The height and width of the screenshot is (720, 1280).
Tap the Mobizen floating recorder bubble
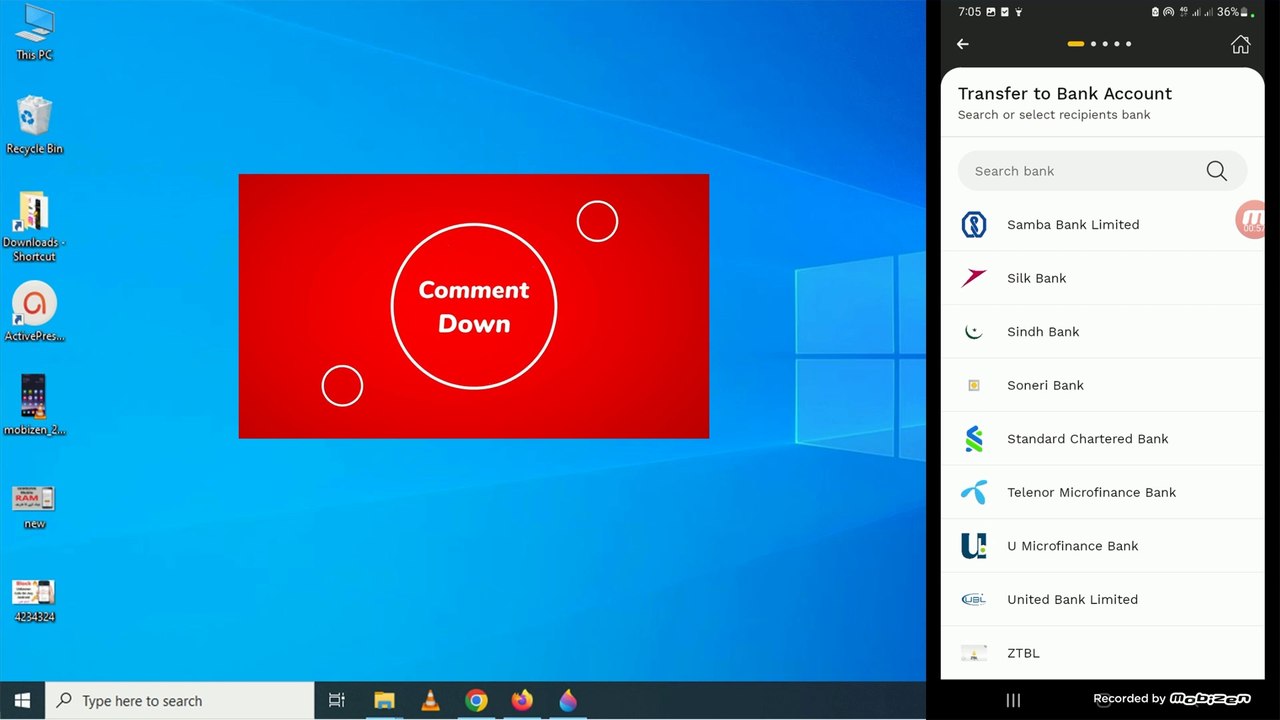coord(1251,220)
